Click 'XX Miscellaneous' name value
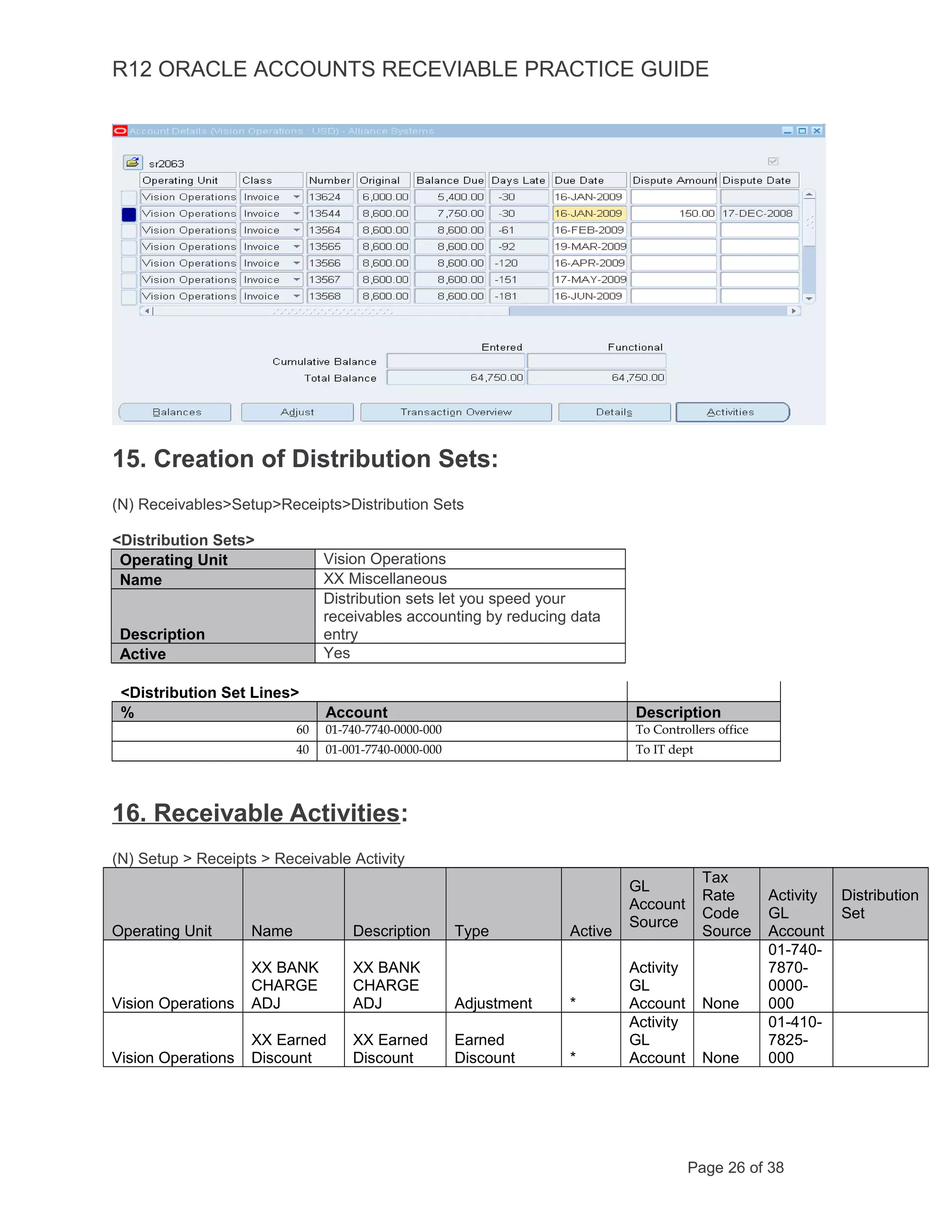 pos(385,579)
